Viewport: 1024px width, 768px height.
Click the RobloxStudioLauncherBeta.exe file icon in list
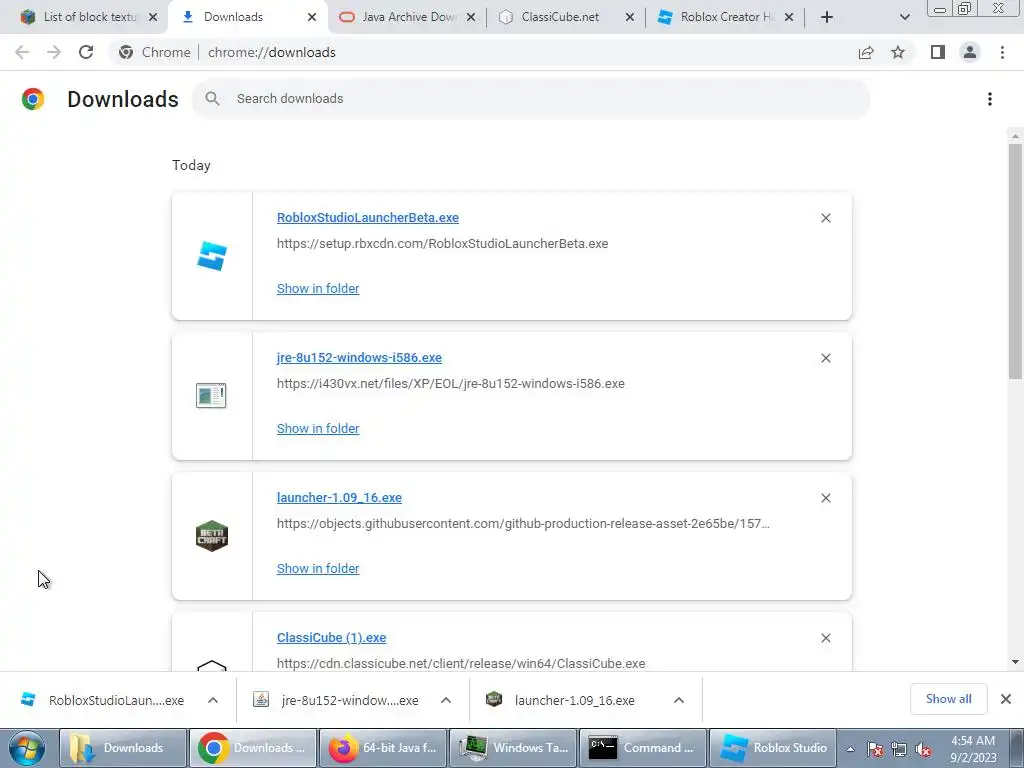tap(212, 256)
